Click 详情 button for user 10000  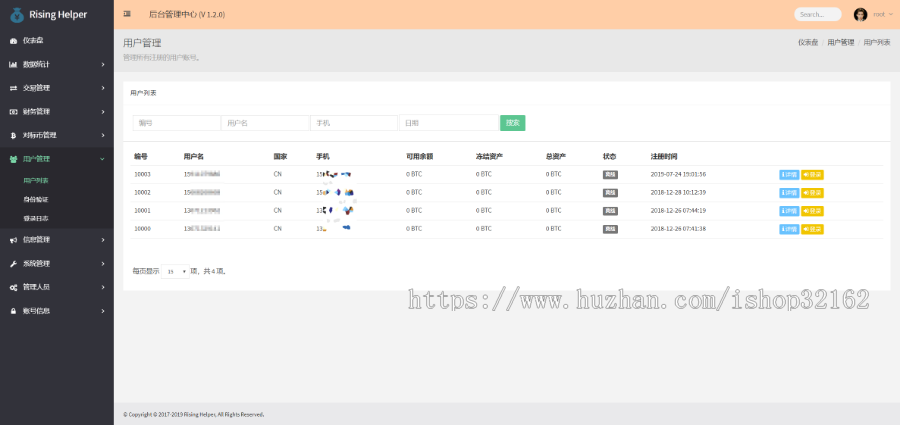point(789,229)
